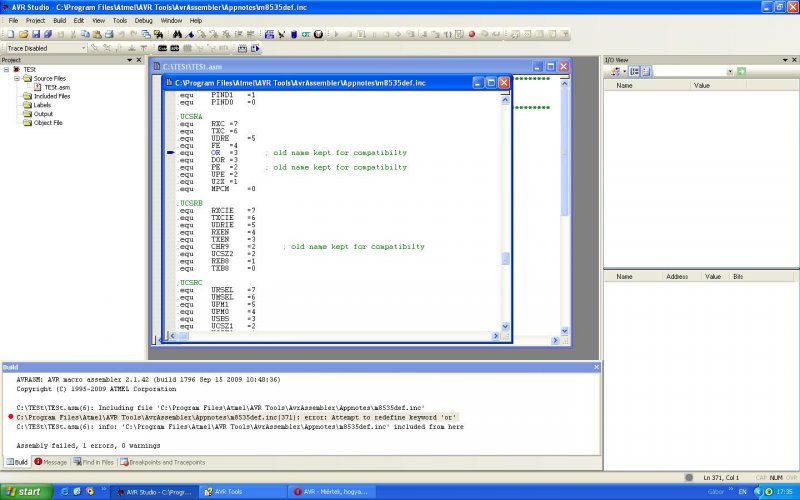Click the vertical scrollbar thumb of m8535def.inc

coord(505,259)
